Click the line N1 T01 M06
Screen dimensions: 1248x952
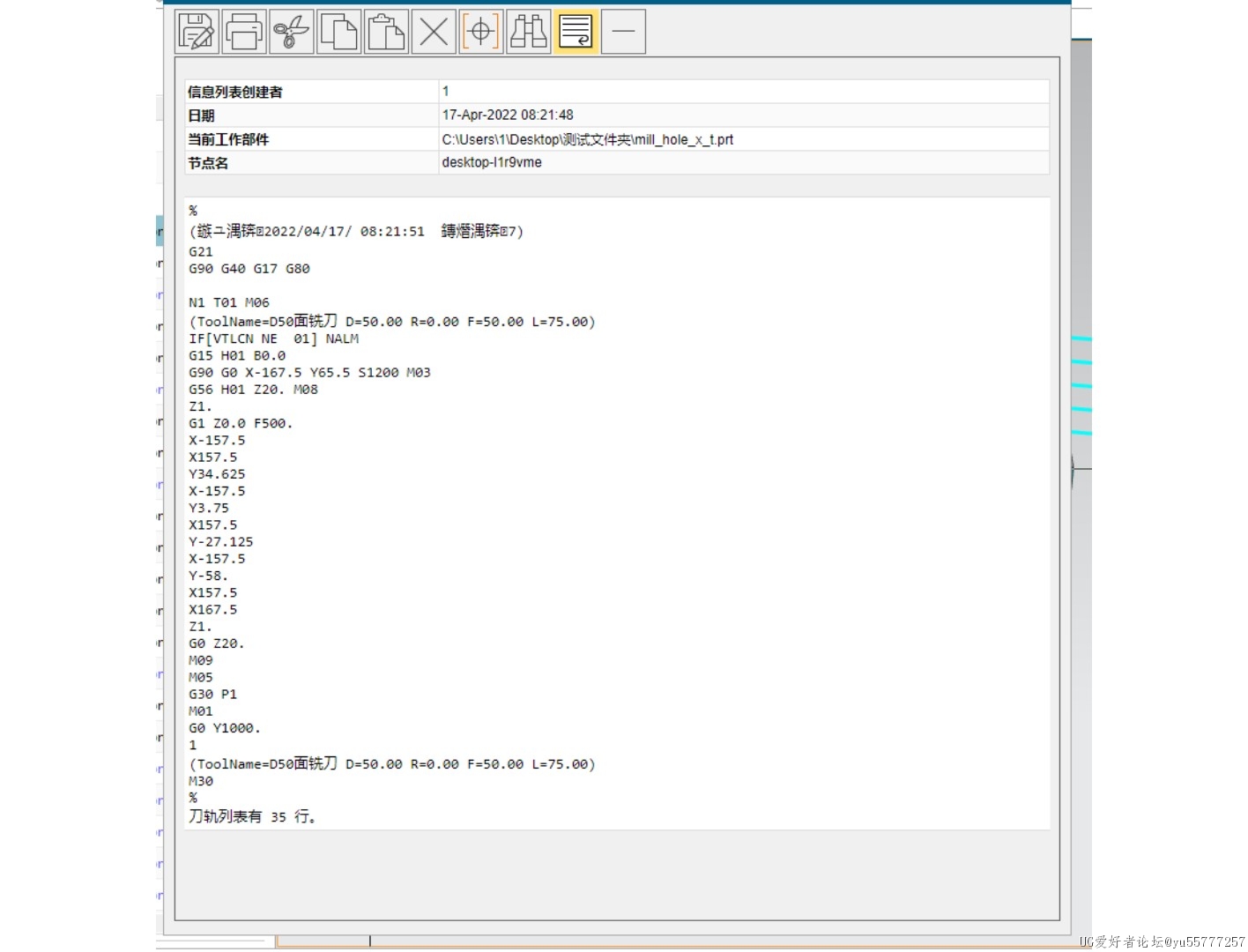pyautogui.click(x=229, y=302)
